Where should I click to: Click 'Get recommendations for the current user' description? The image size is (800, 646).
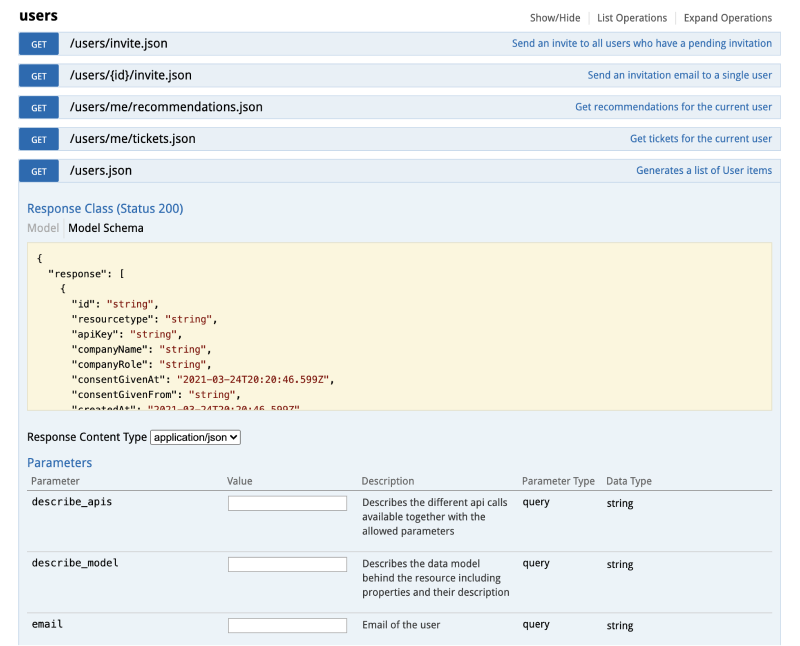(673, 107)
